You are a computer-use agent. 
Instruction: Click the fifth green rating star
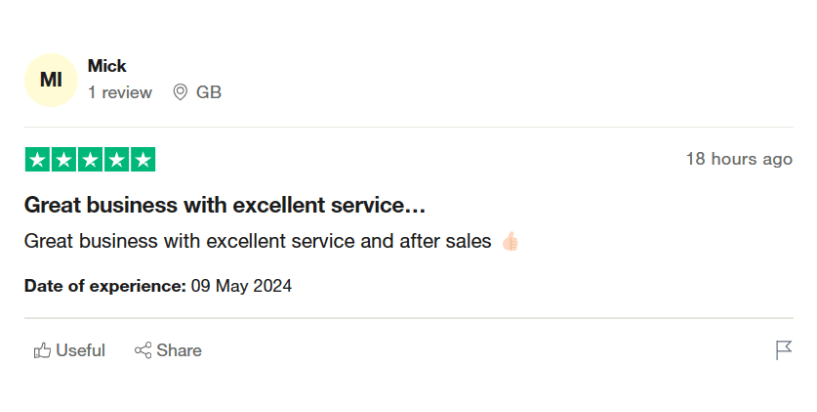[x=143, y=159]
